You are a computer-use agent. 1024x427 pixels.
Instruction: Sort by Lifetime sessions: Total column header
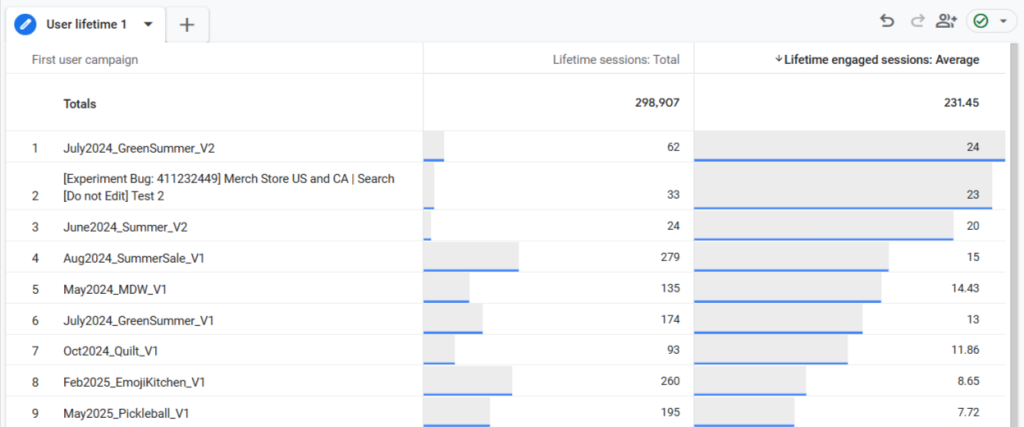click(616, 60)
